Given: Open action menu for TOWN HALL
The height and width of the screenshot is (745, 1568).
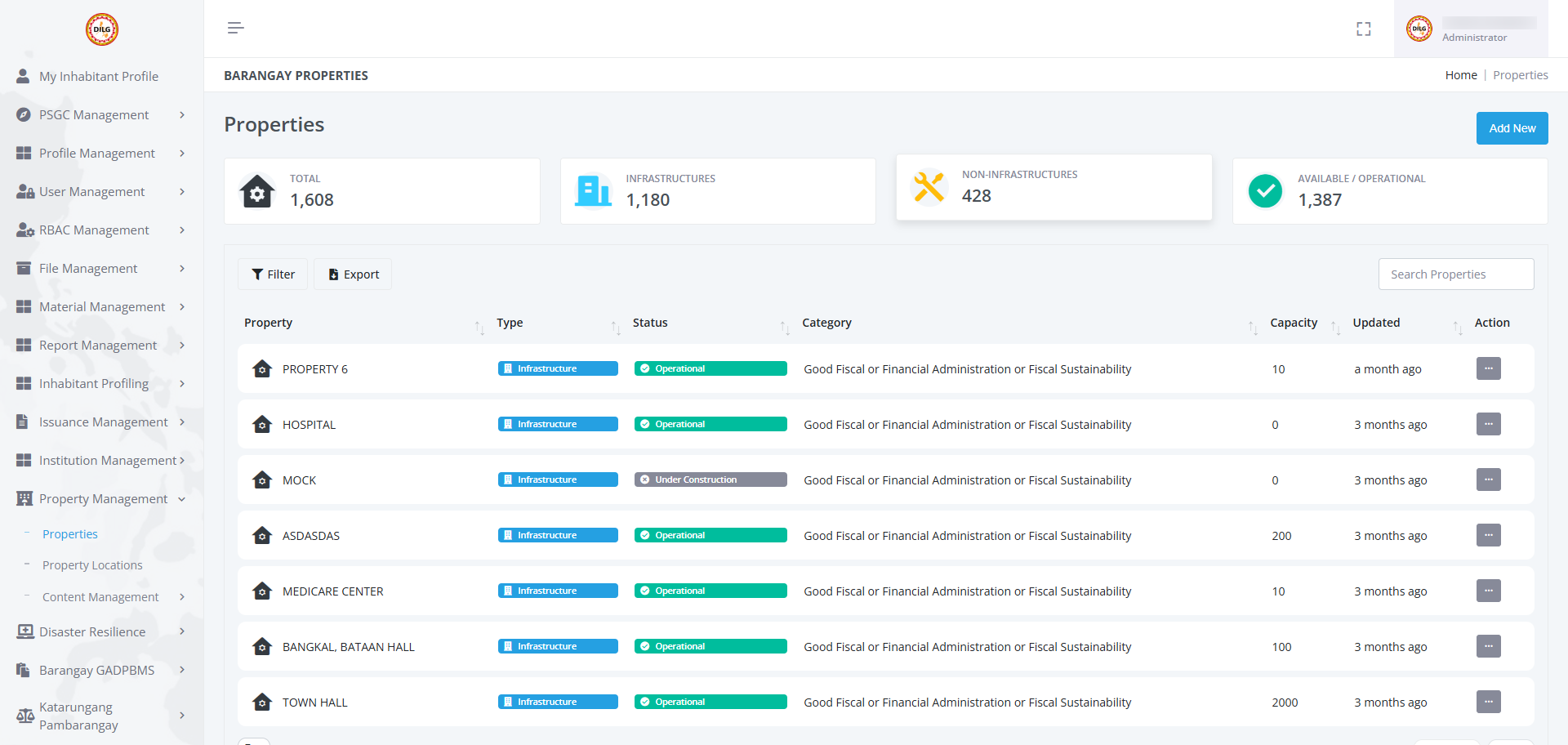Looking at the screenshot, I should coord(1489,702).
